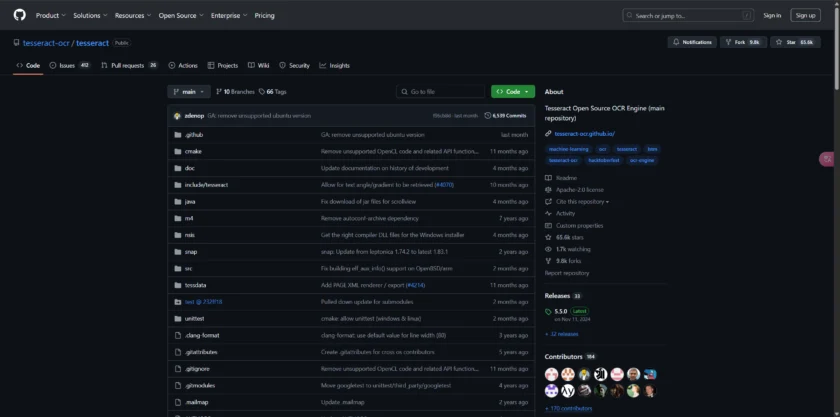Open zdenop author avatar in commit bar

(177, 116)
